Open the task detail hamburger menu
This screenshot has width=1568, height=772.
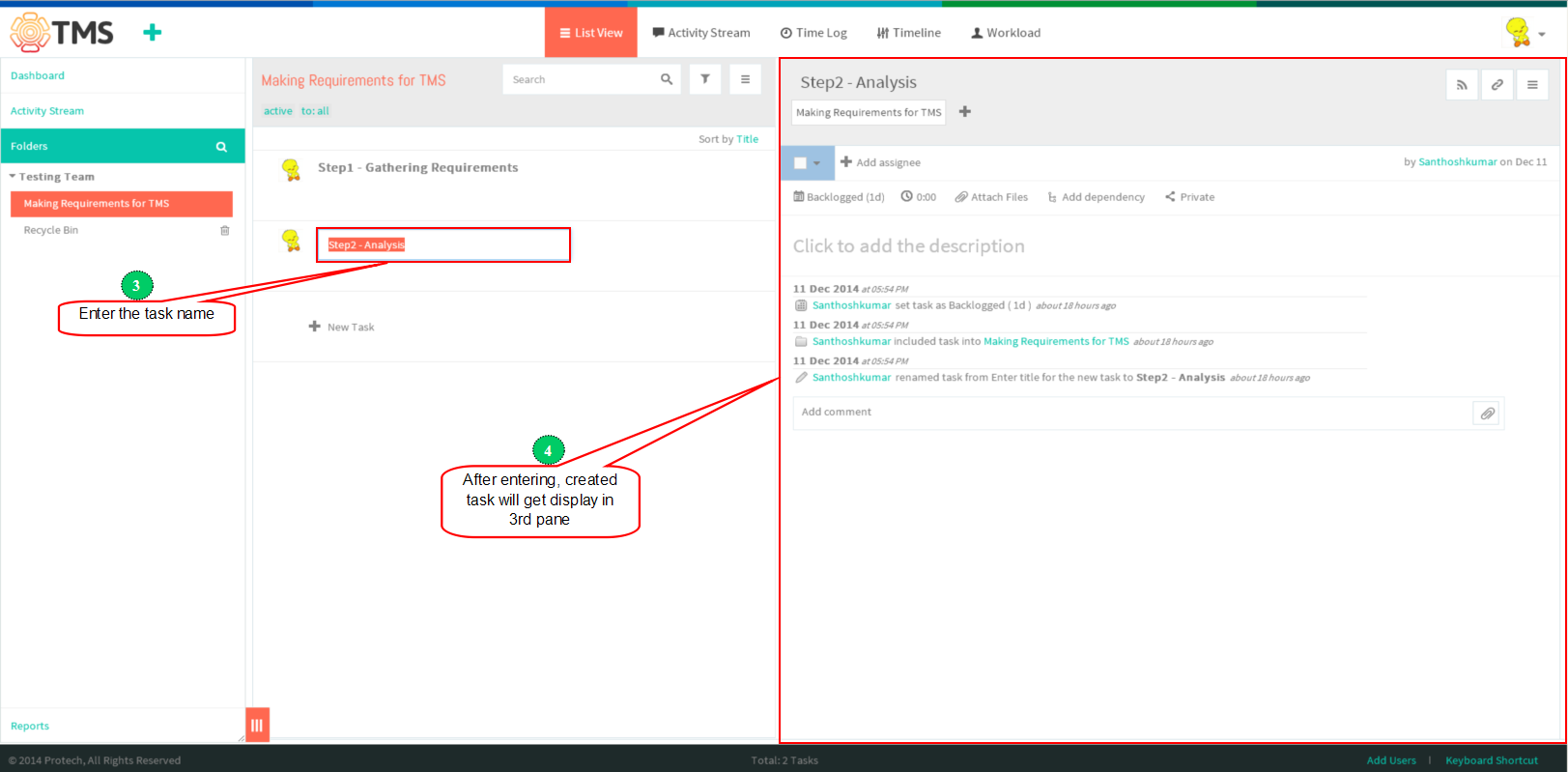[x=1532, y=85]
